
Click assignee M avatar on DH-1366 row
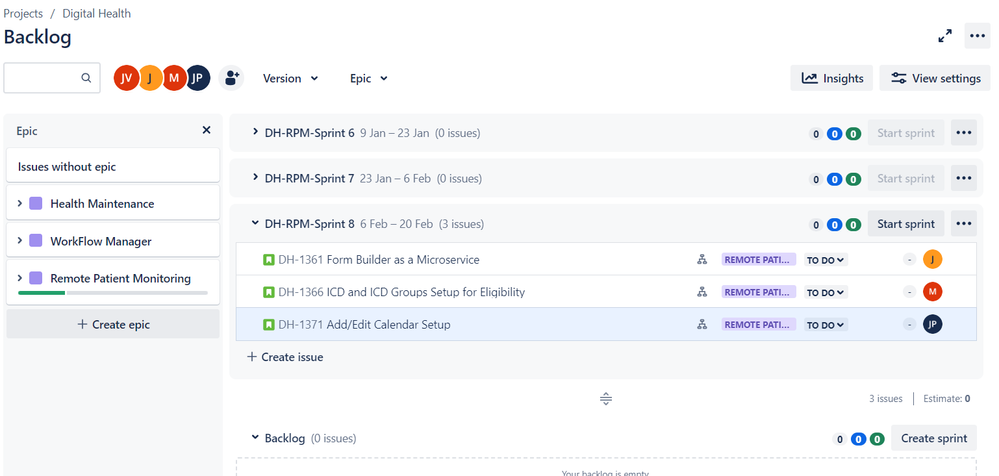point(932,292)
